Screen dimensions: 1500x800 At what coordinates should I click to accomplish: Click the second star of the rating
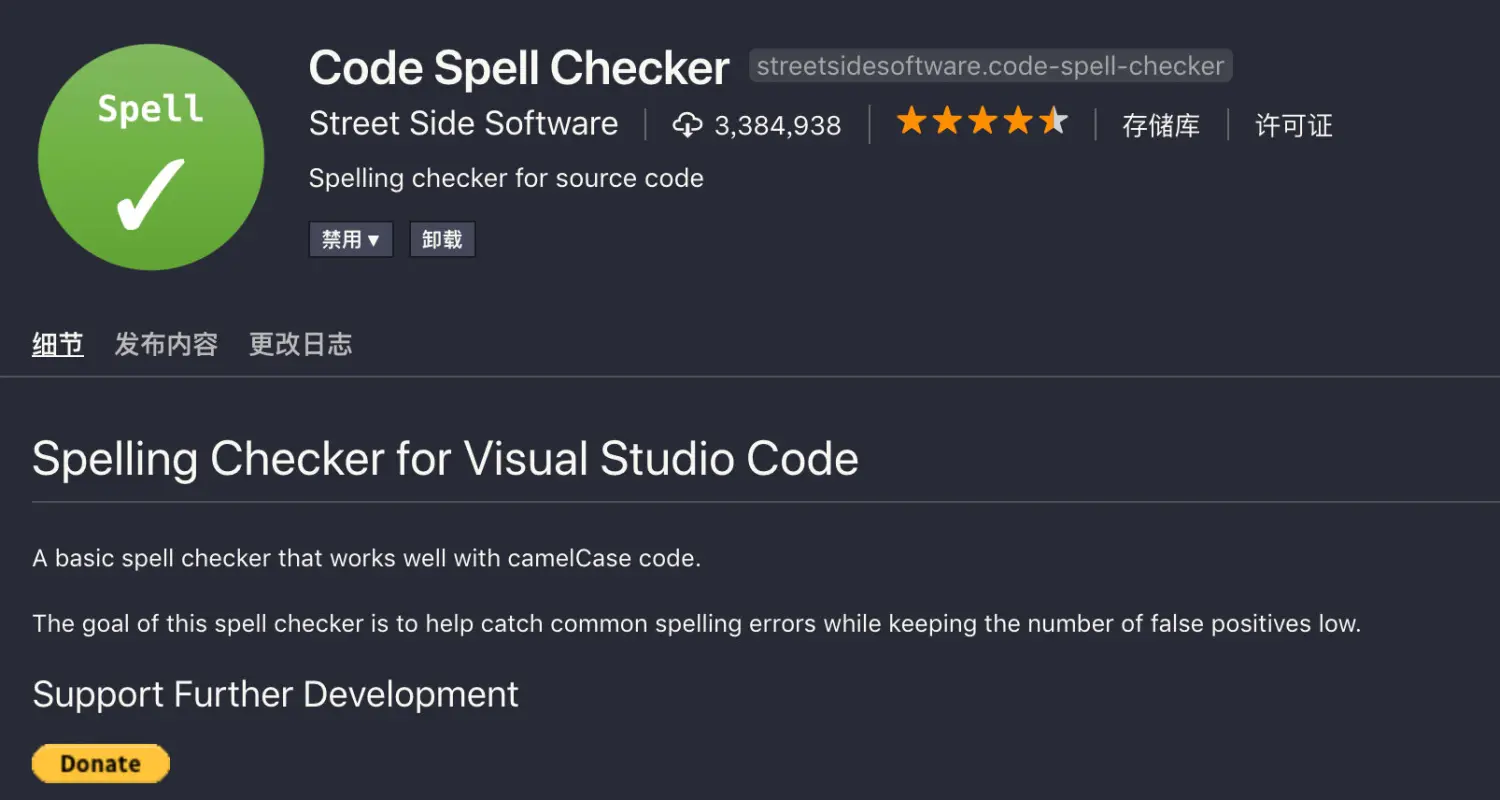coord(947,120)
